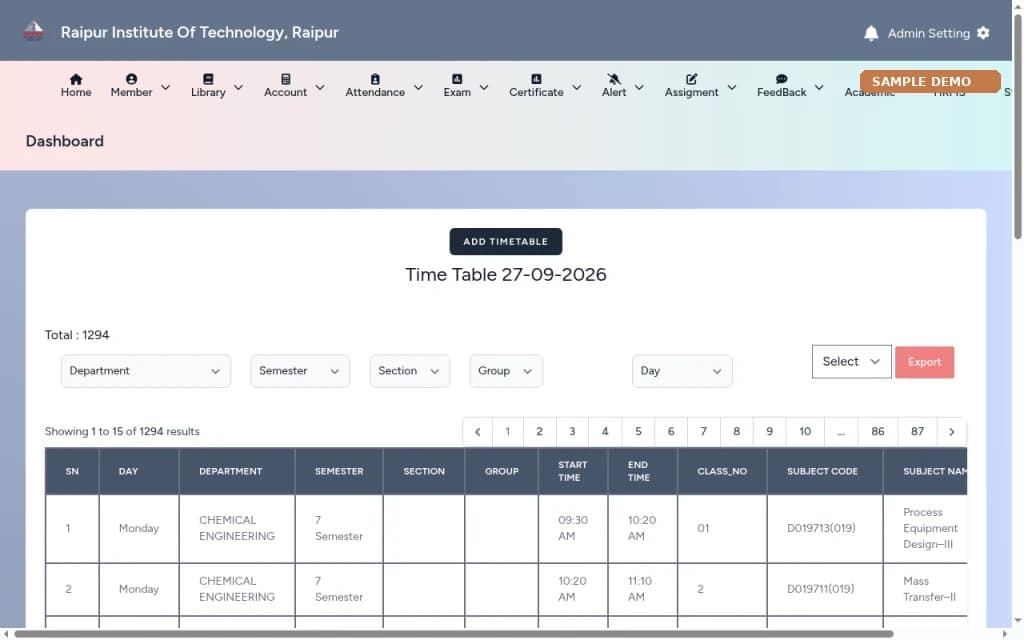Click the Showing 1 to 15 results text

122,432
